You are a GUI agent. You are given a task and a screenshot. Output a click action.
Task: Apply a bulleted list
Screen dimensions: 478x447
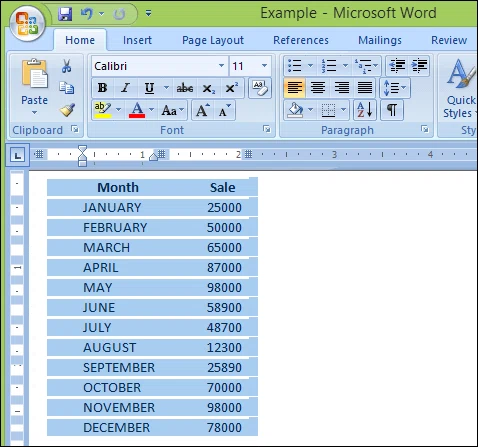[x=295, y=66]
